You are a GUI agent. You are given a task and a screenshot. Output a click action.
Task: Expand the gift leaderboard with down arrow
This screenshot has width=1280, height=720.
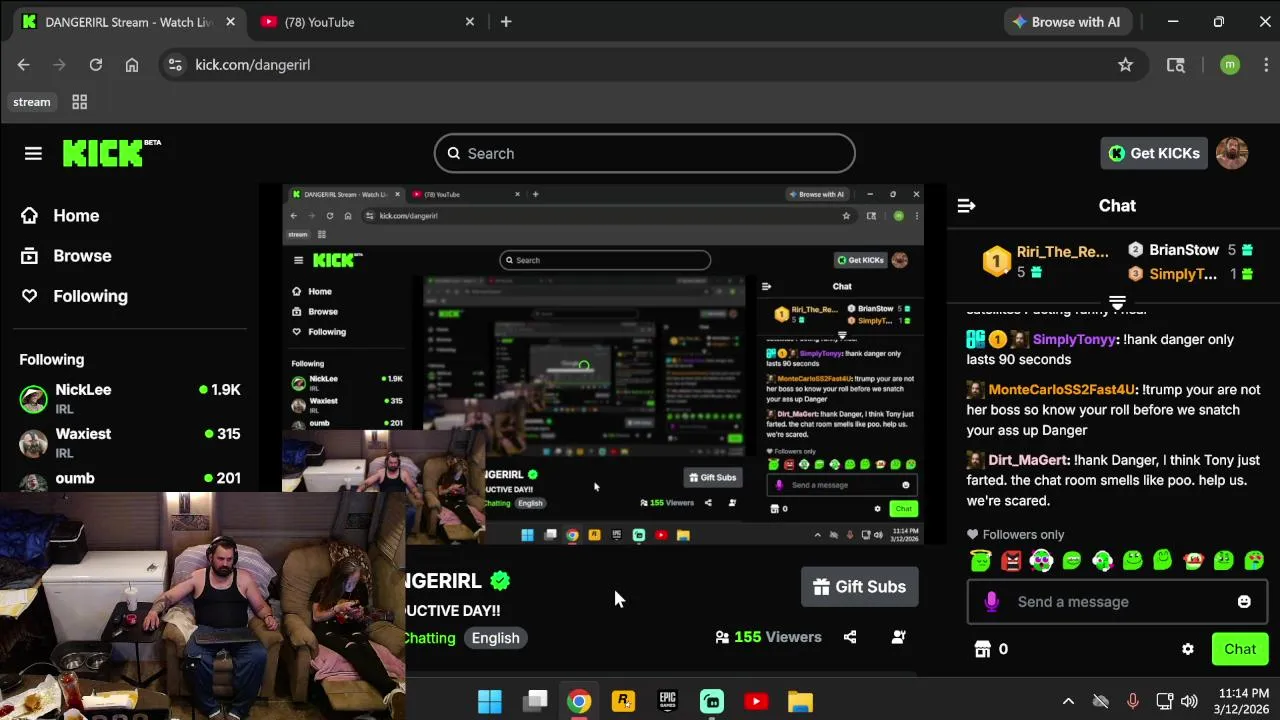[1117, 301]
